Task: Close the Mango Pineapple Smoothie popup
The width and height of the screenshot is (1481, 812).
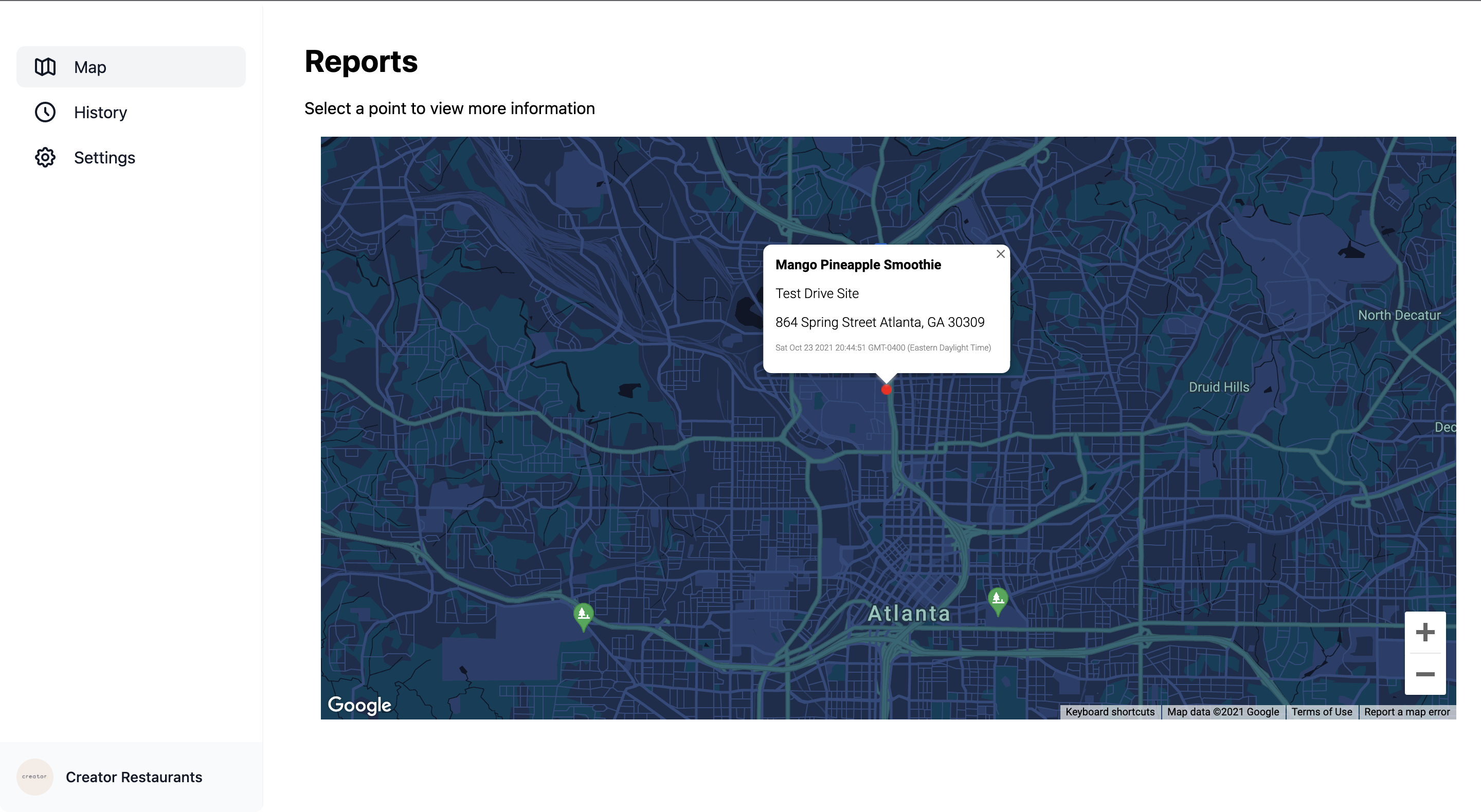Action: (x=1000, y=254)
